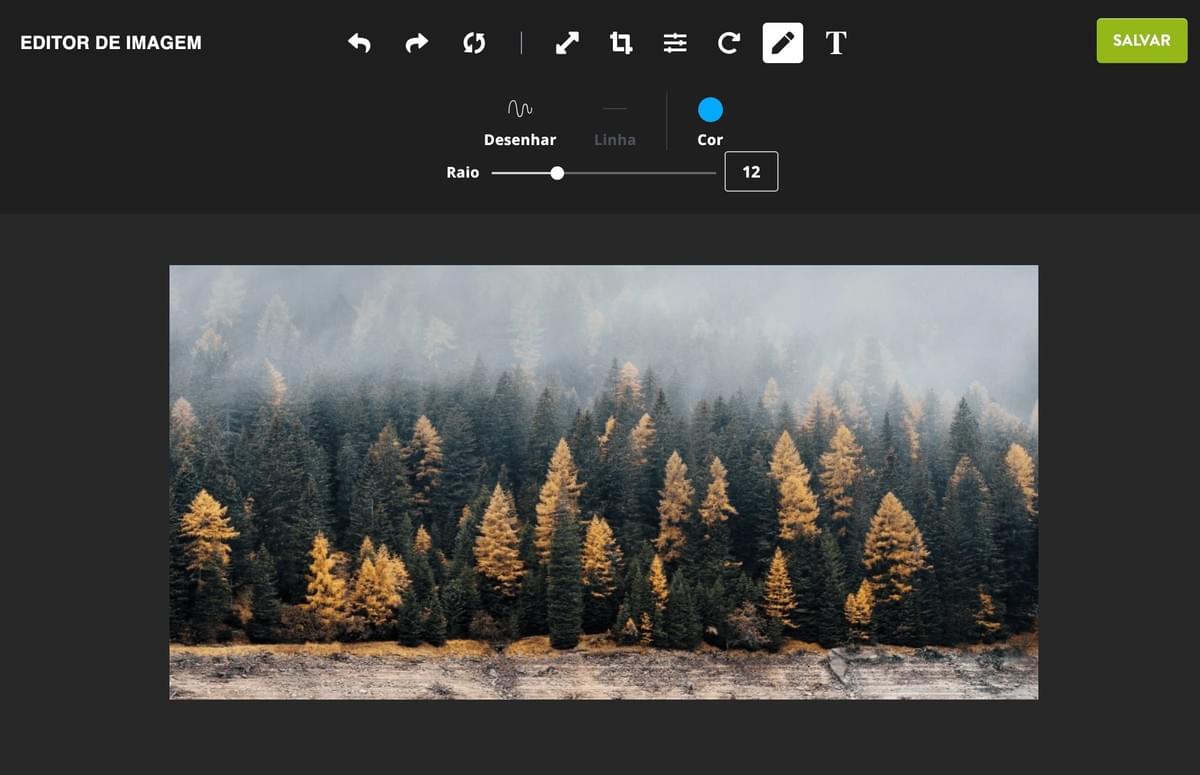Save the image with Salvar
1200x775 pixels.
click(x=1142, y=41)
